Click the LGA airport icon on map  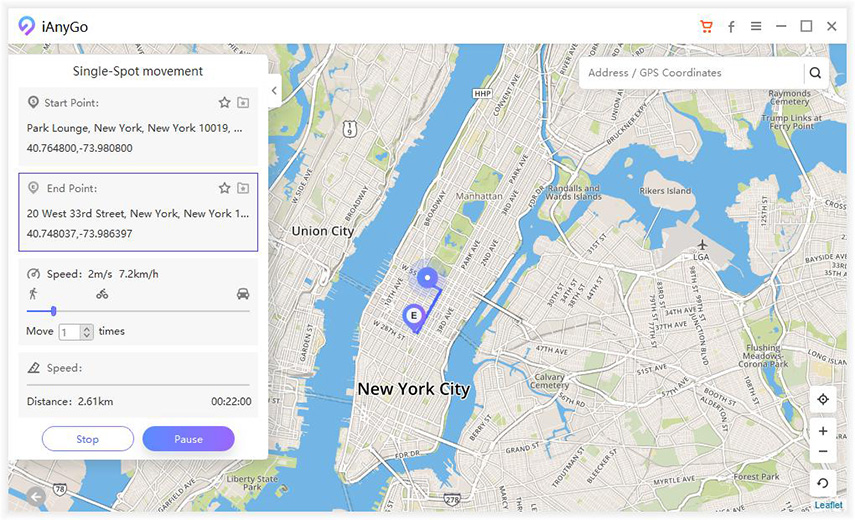click(702, 245)
